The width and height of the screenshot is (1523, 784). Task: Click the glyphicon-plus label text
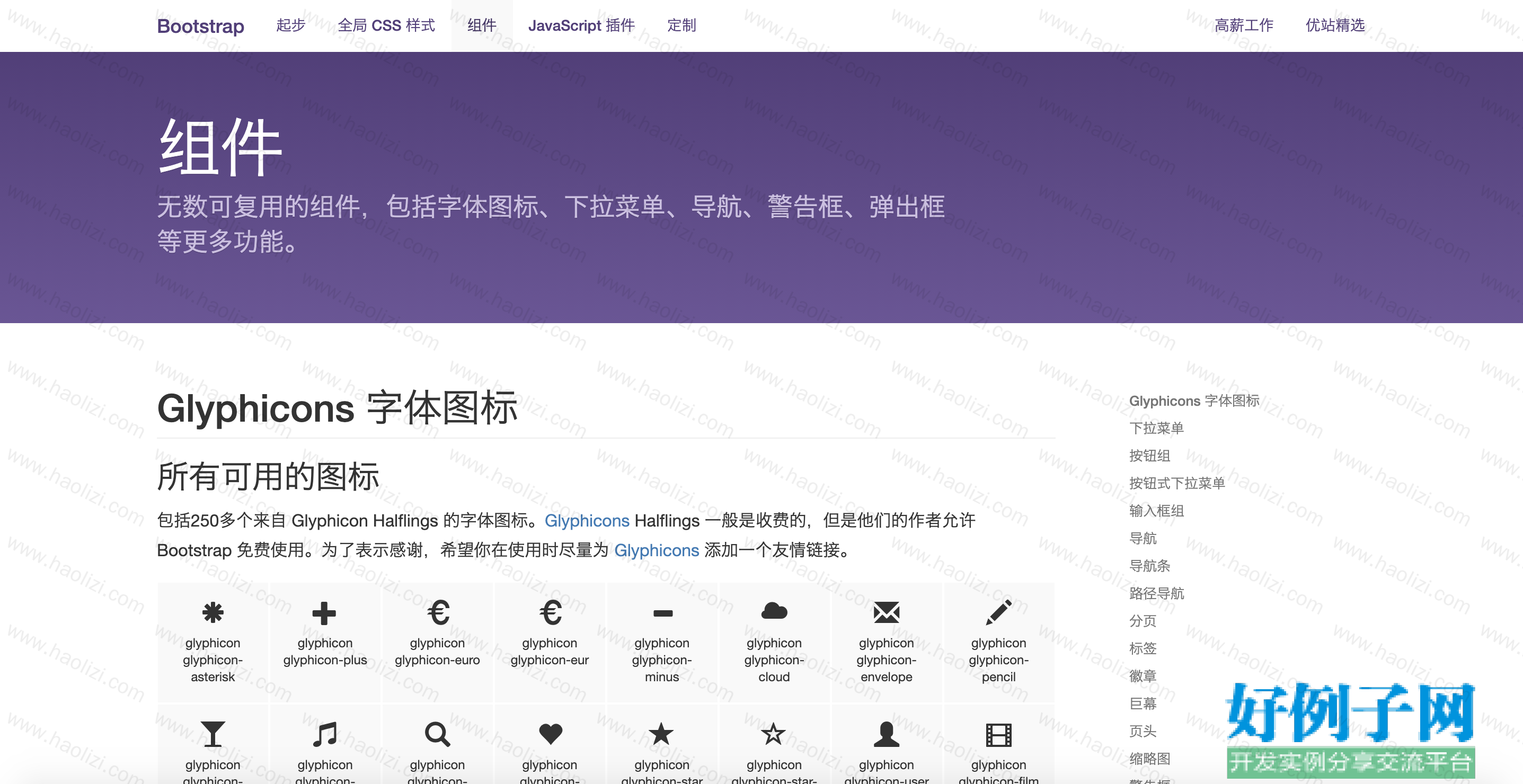click(x=325, y=652)
